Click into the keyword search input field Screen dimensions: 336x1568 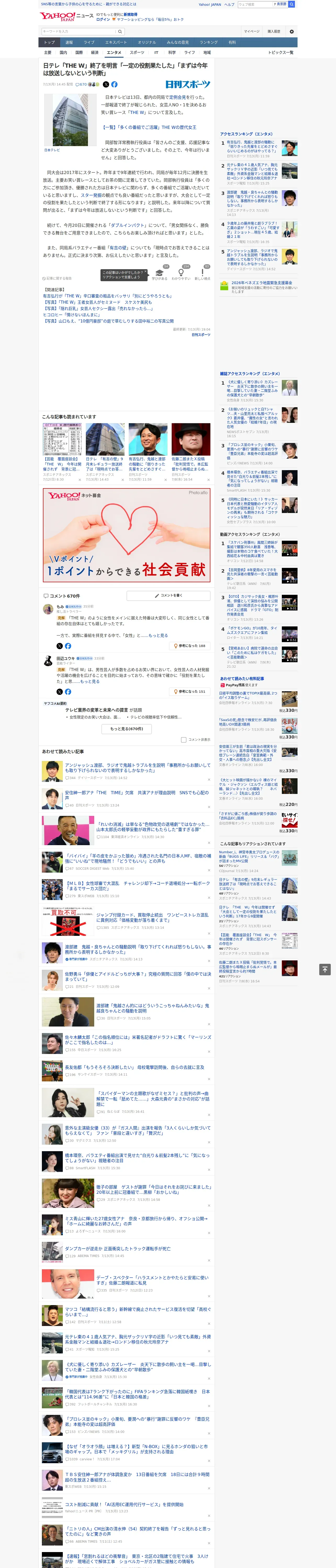(x=79, y=32)
